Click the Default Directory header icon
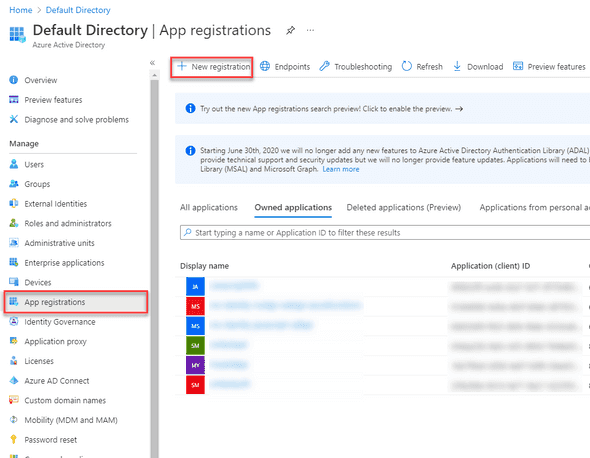Image resolution: width=590 pixels, height=458 pixels. tap(17, 34)
